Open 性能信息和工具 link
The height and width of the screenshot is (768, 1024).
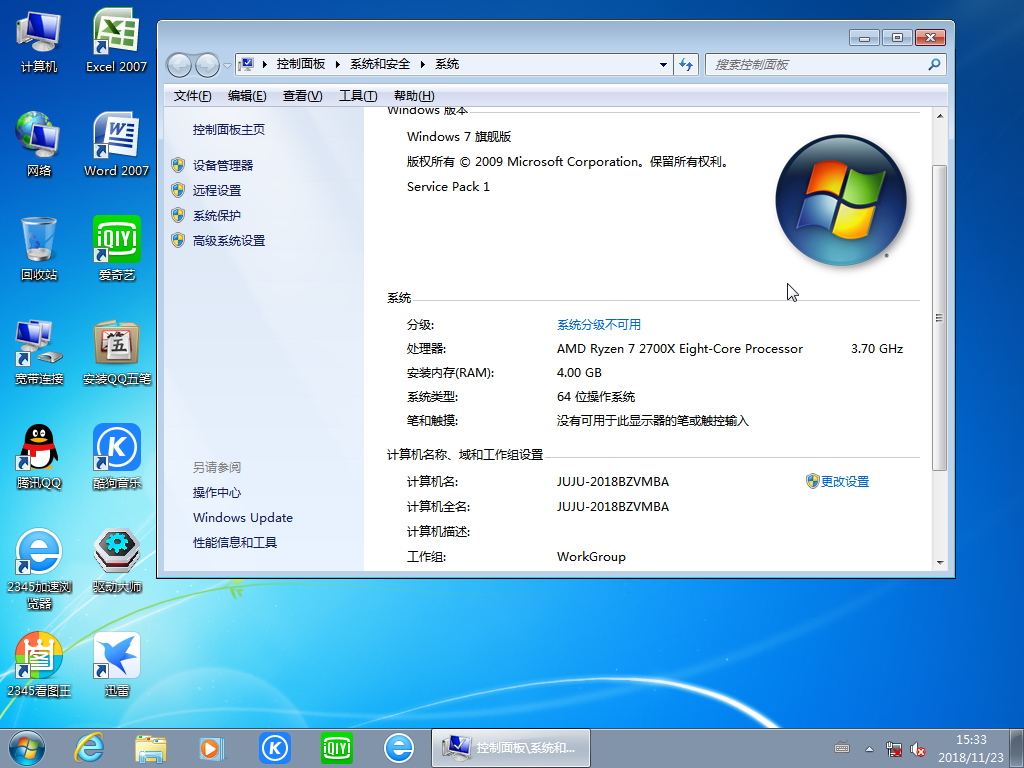coord(235,542)
